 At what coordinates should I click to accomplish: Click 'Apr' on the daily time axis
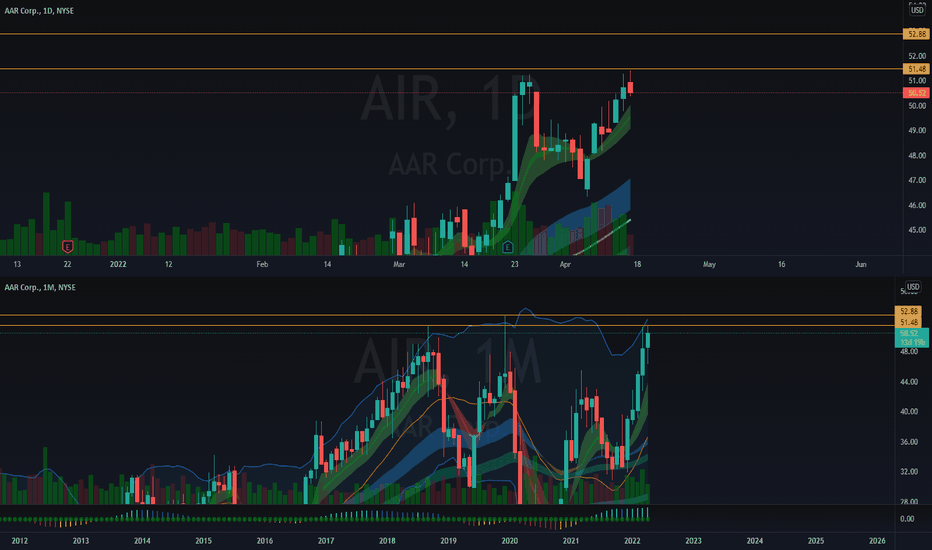pyautogui.click(x=565, y=264)
